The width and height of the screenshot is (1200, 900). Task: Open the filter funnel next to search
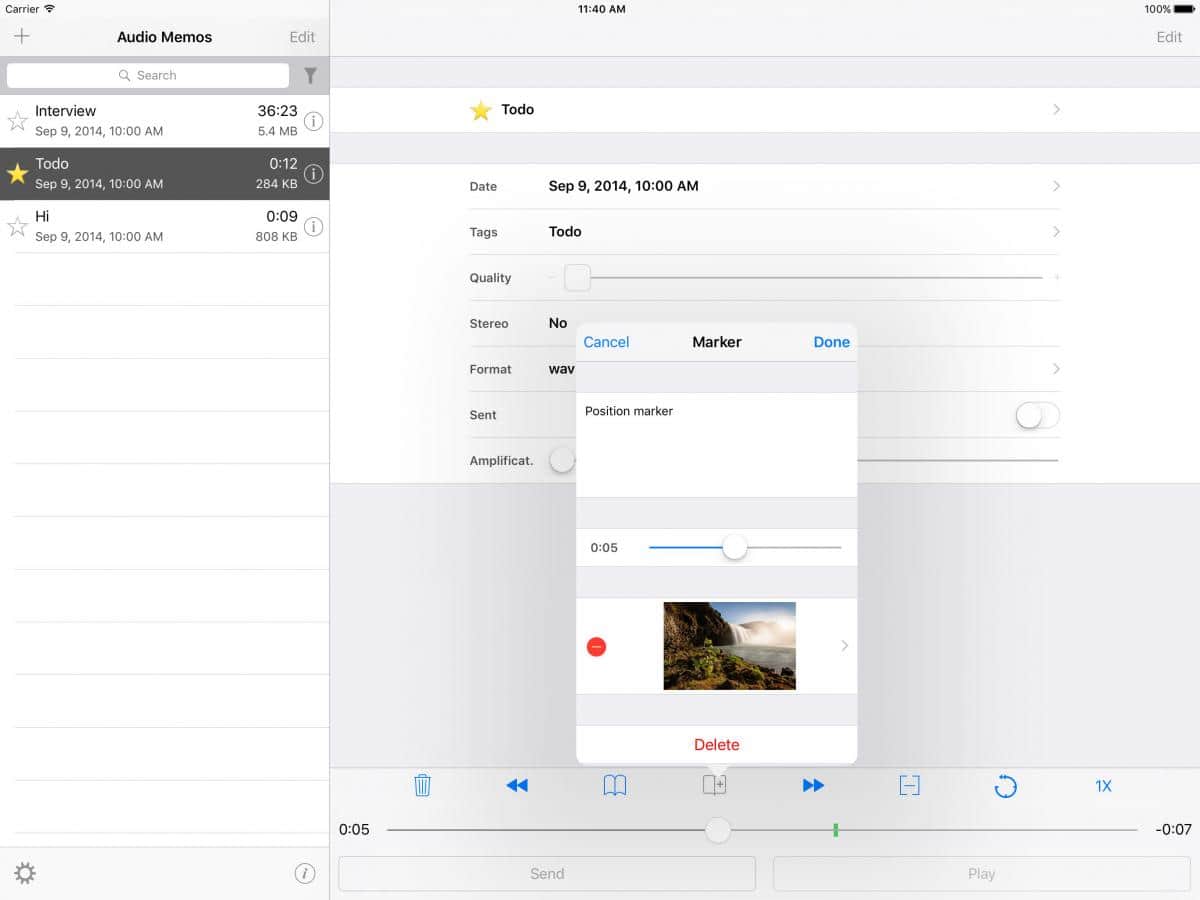pos(310,76)
